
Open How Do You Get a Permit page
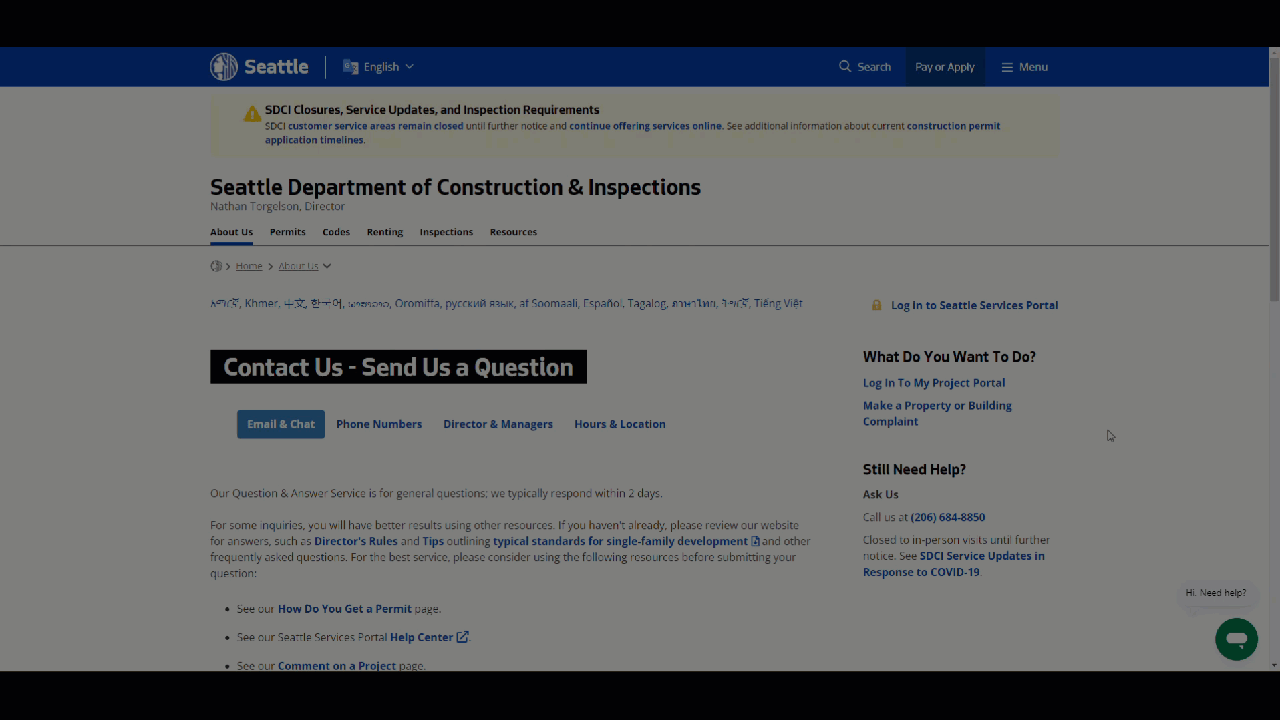345,609
